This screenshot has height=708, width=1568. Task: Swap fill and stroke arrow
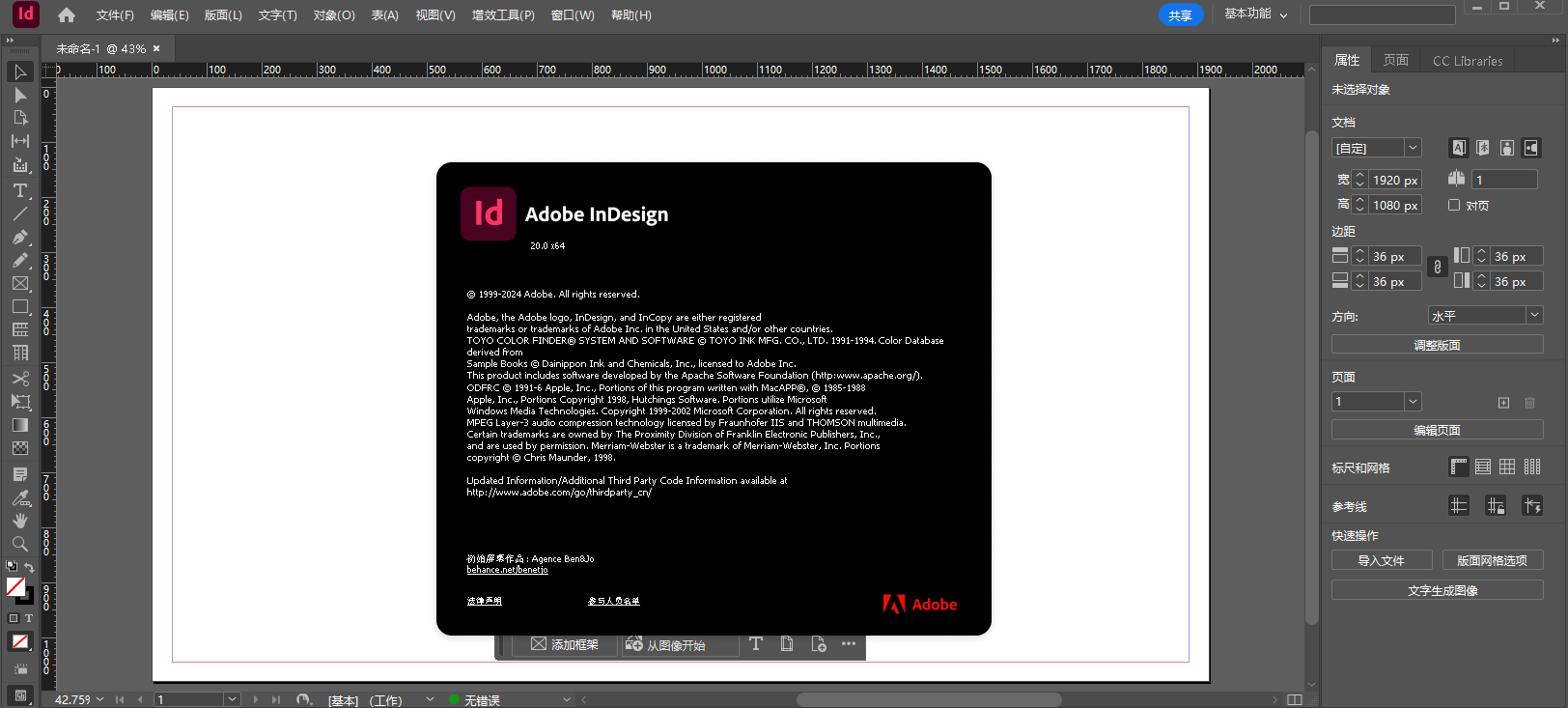(30, 567)
